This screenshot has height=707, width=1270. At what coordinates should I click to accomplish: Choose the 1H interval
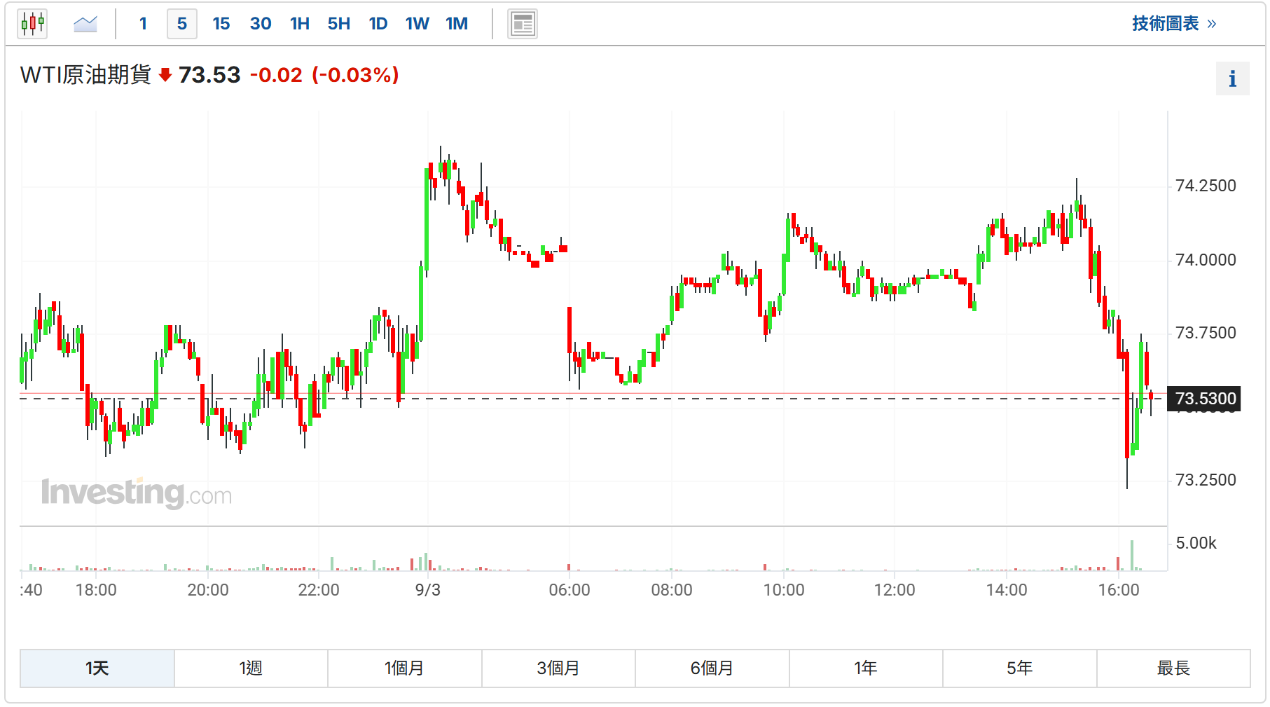pyautogui.click(x=299, y=23)
